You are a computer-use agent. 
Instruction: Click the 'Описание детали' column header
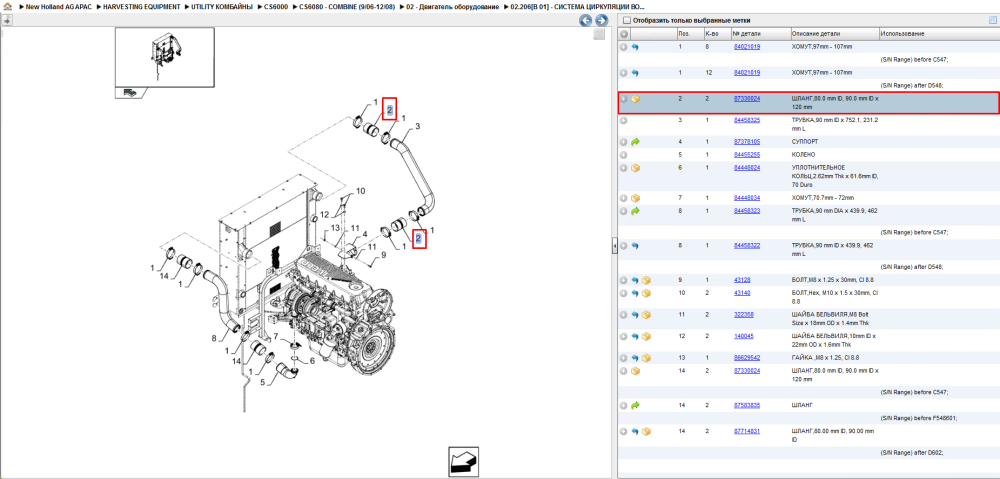834,34
